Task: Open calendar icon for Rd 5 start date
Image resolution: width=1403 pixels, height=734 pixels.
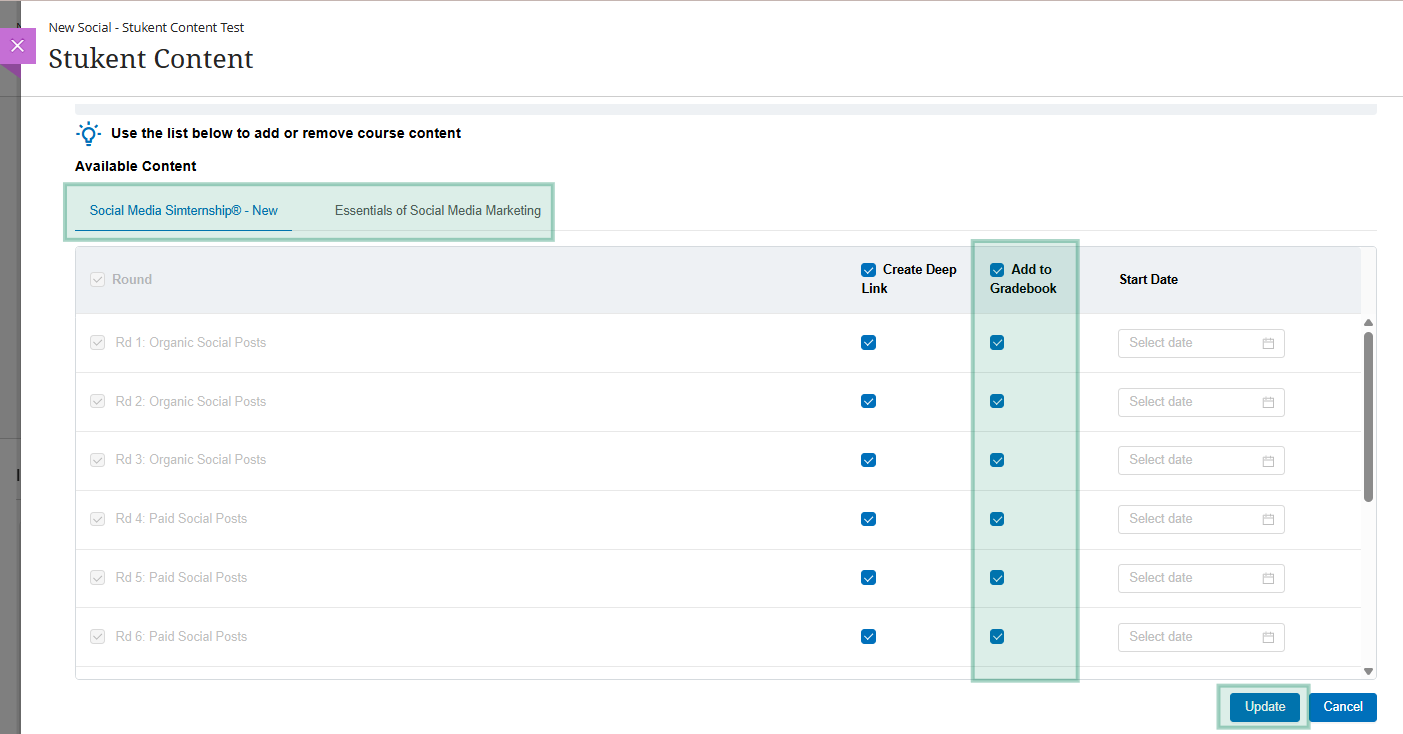Action: tap(1268, 578)
